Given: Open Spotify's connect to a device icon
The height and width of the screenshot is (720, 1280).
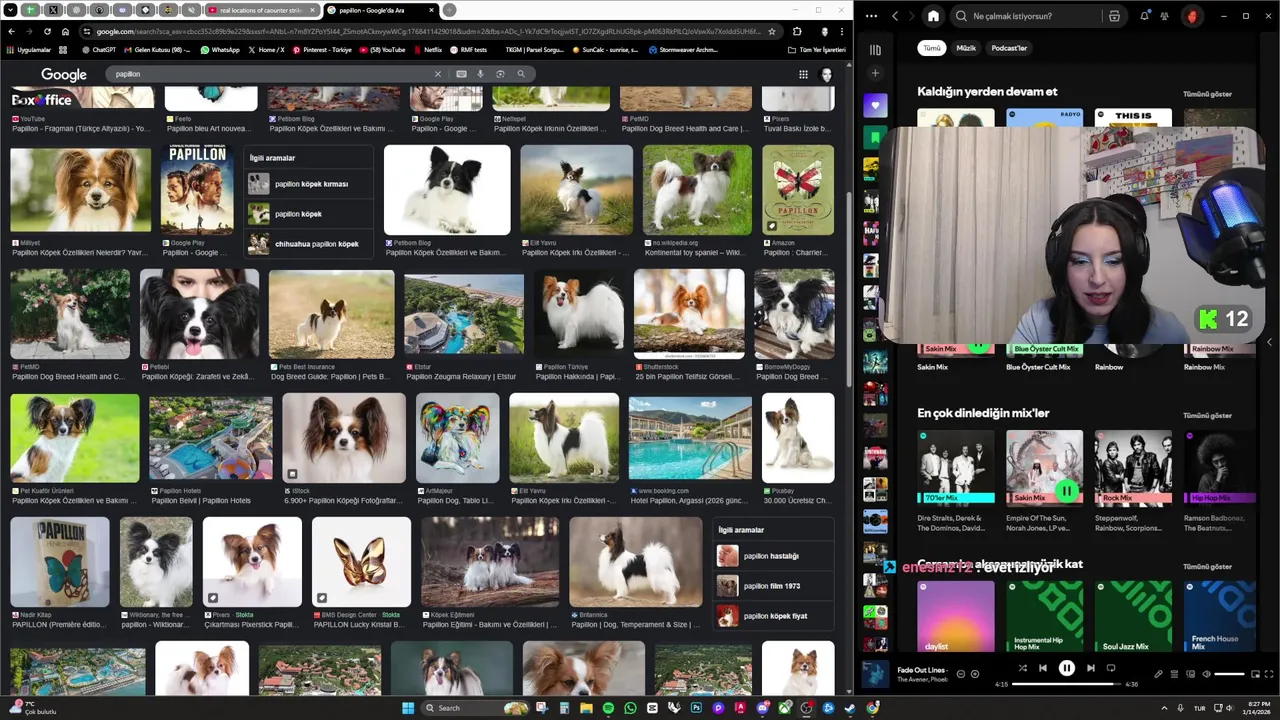Looking at the screenshot, I should coord(1190,674).
